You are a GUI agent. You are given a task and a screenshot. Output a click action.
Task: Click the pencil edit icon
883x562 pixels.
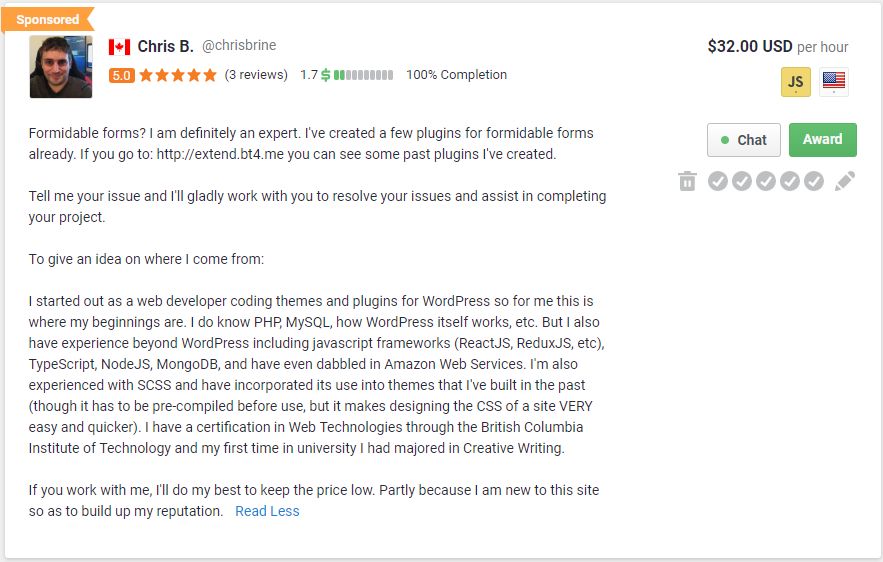click(x=845, y=181)
